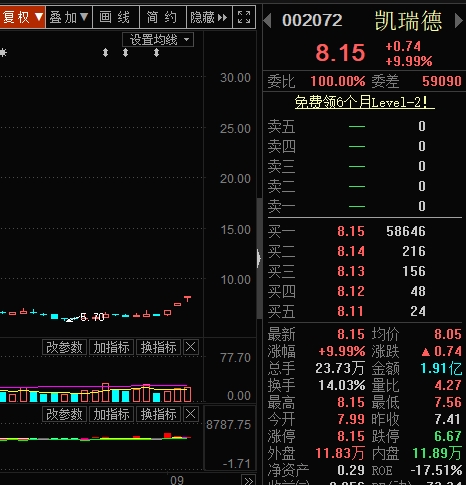The width and height of the screenshot is (466, 485).
Task: Open the 免费领6个月Level-2 link
Action: 364,102
